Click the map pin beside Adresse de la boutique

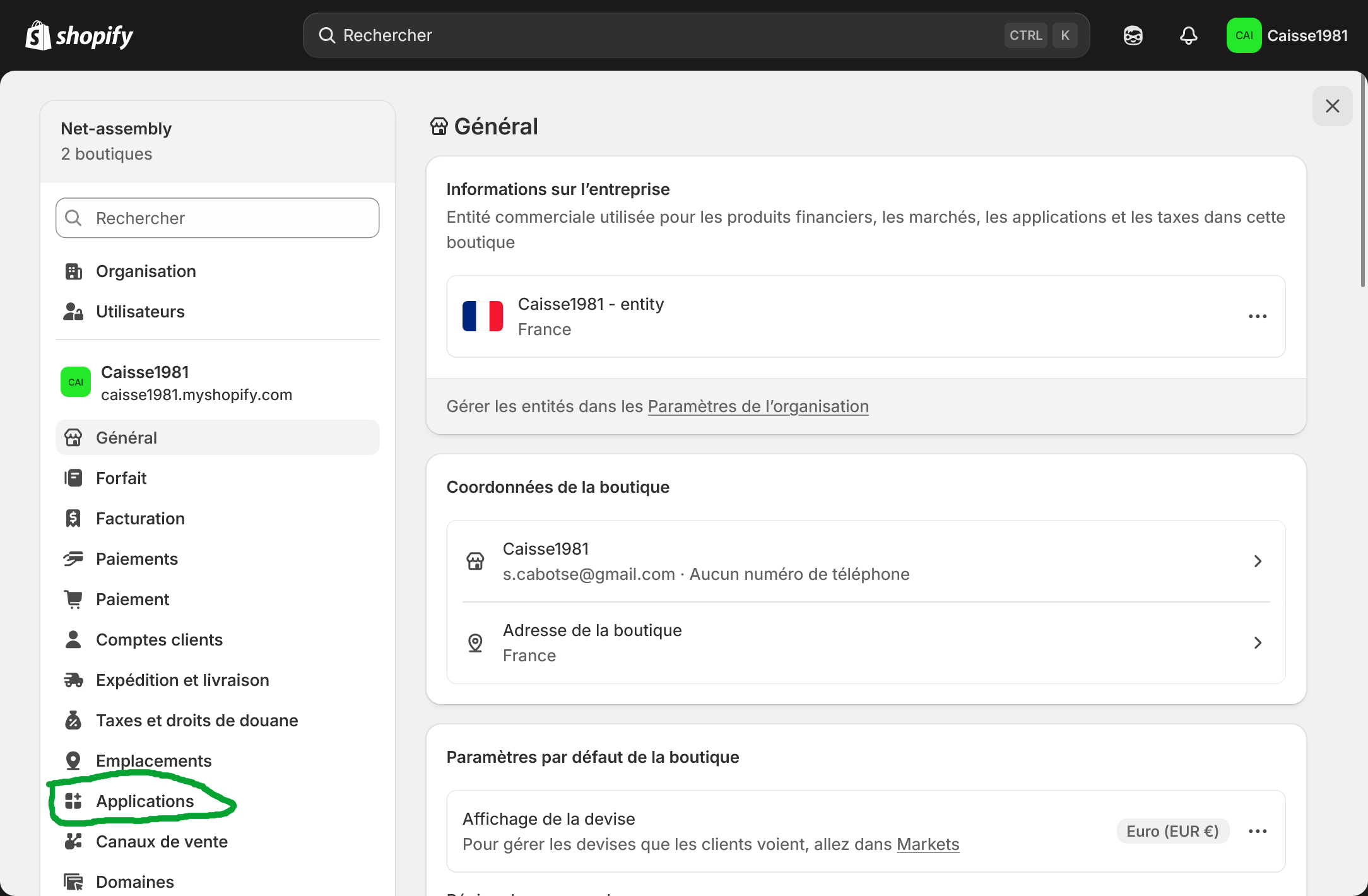click(475, 643)
